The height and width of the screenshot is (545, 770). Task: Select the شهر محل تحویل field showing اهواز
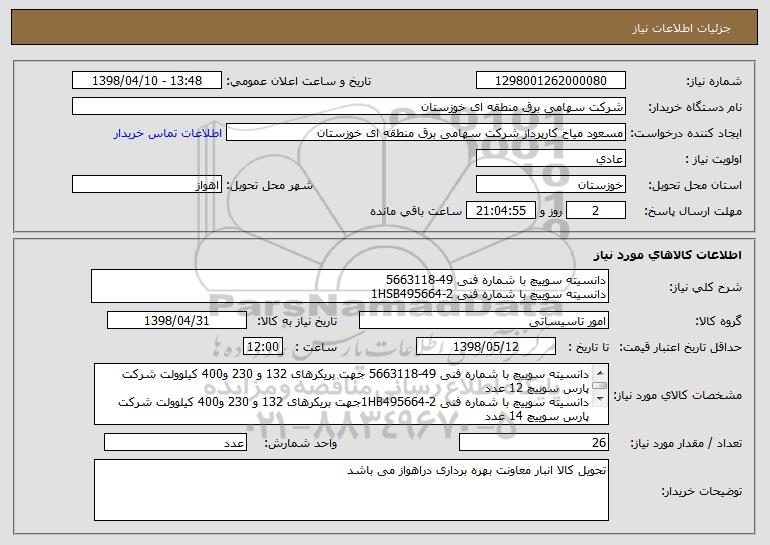[148, 185]
